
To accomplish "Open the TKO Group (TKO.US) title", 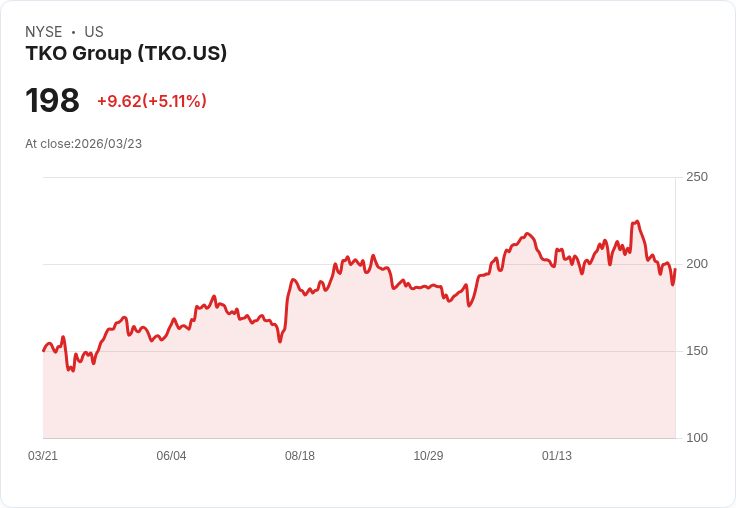I will [126, 53].
